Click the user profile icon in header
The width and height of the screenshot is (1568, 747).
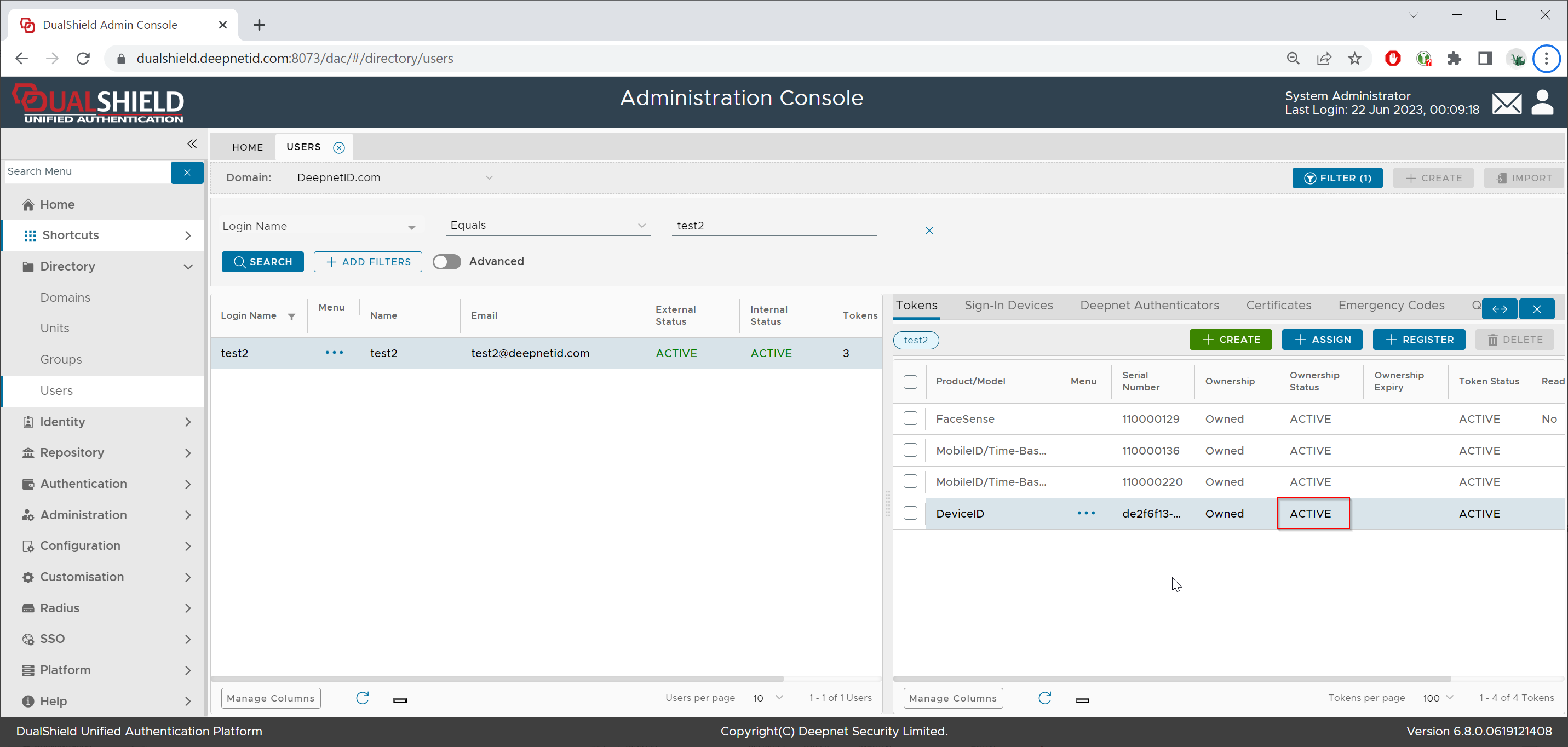click(1542, 102)
